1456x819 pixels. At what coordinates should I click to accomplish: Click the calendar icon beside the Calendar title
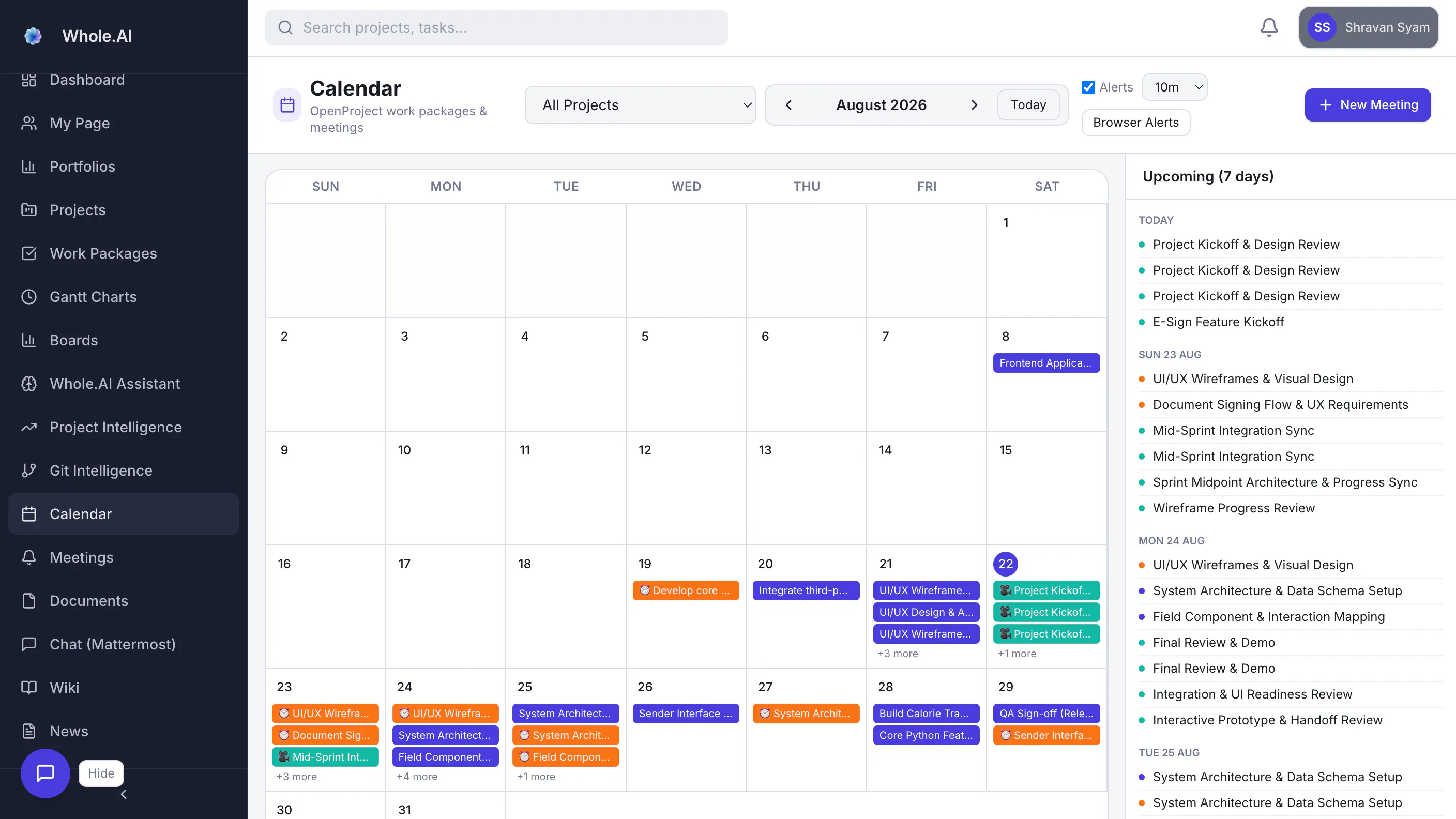[x=287, y=105]
